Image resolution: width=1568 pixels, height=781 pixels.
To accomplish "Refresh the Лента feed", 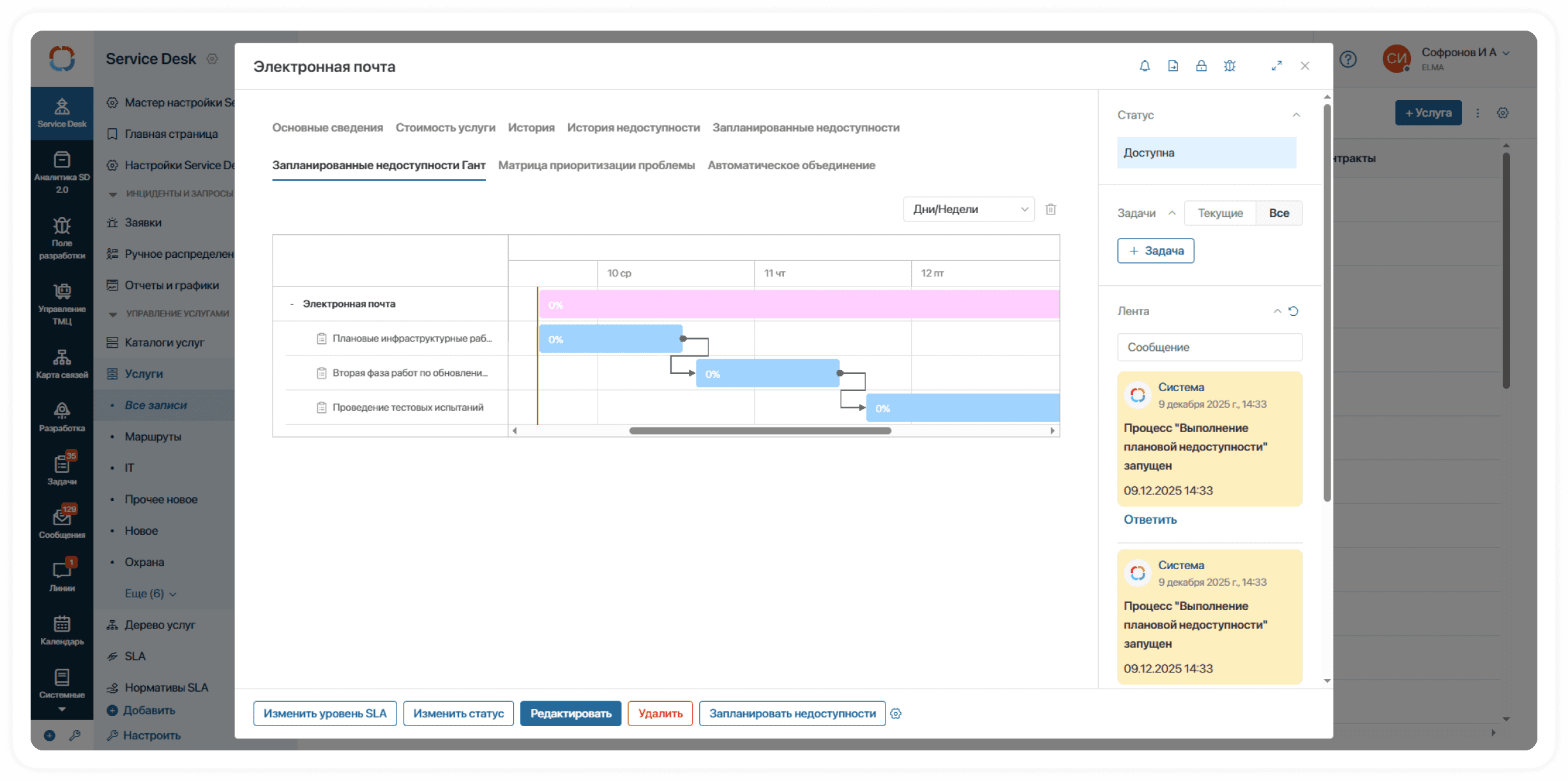I will click(x=1293, y=311).
